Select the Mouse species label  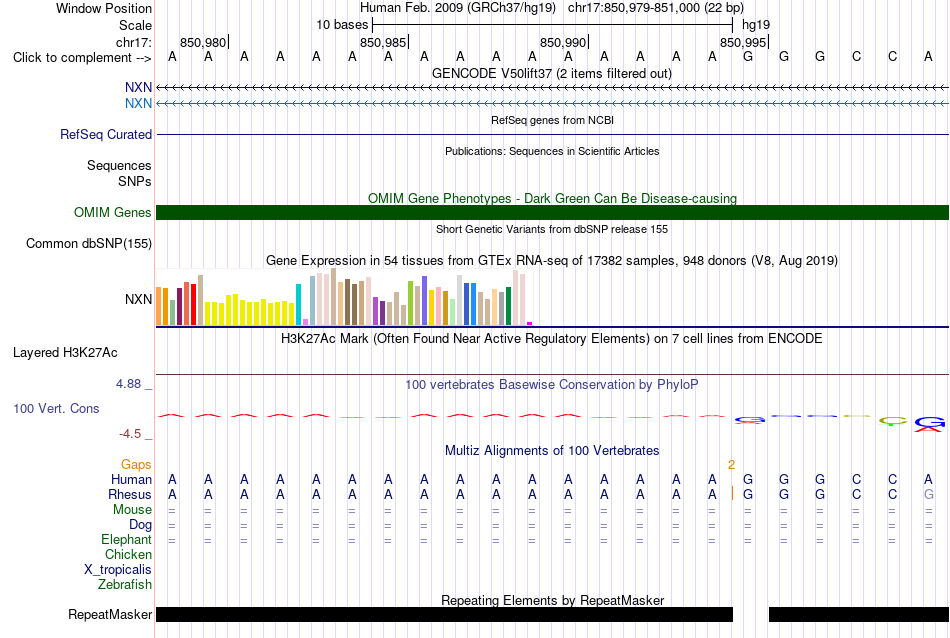(x=132, y=510)
